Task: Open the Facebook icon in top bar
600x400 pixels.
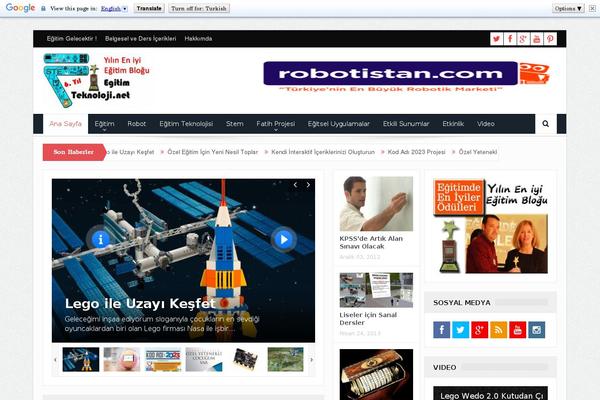Action: 510,39
